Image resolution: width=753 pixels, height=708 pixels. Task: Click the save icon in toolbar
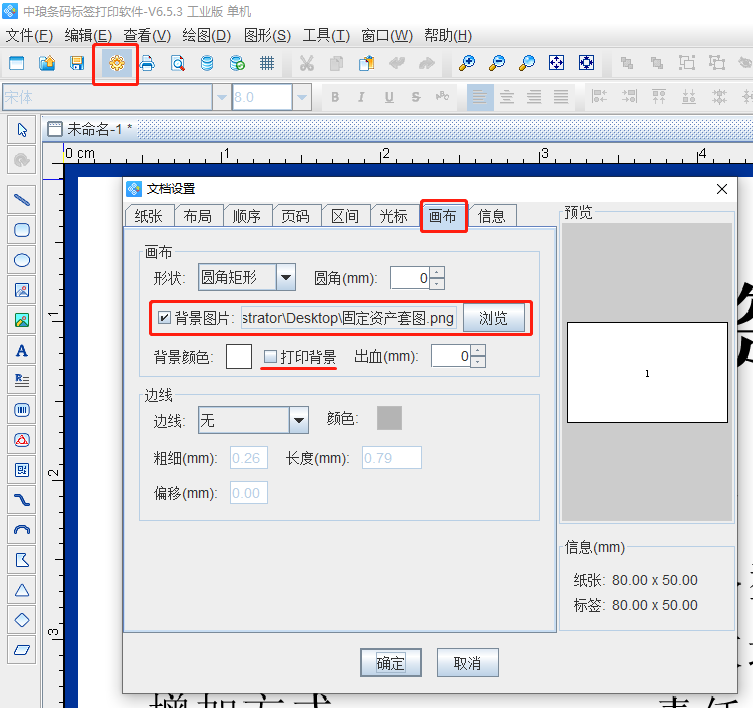[77, 64]
